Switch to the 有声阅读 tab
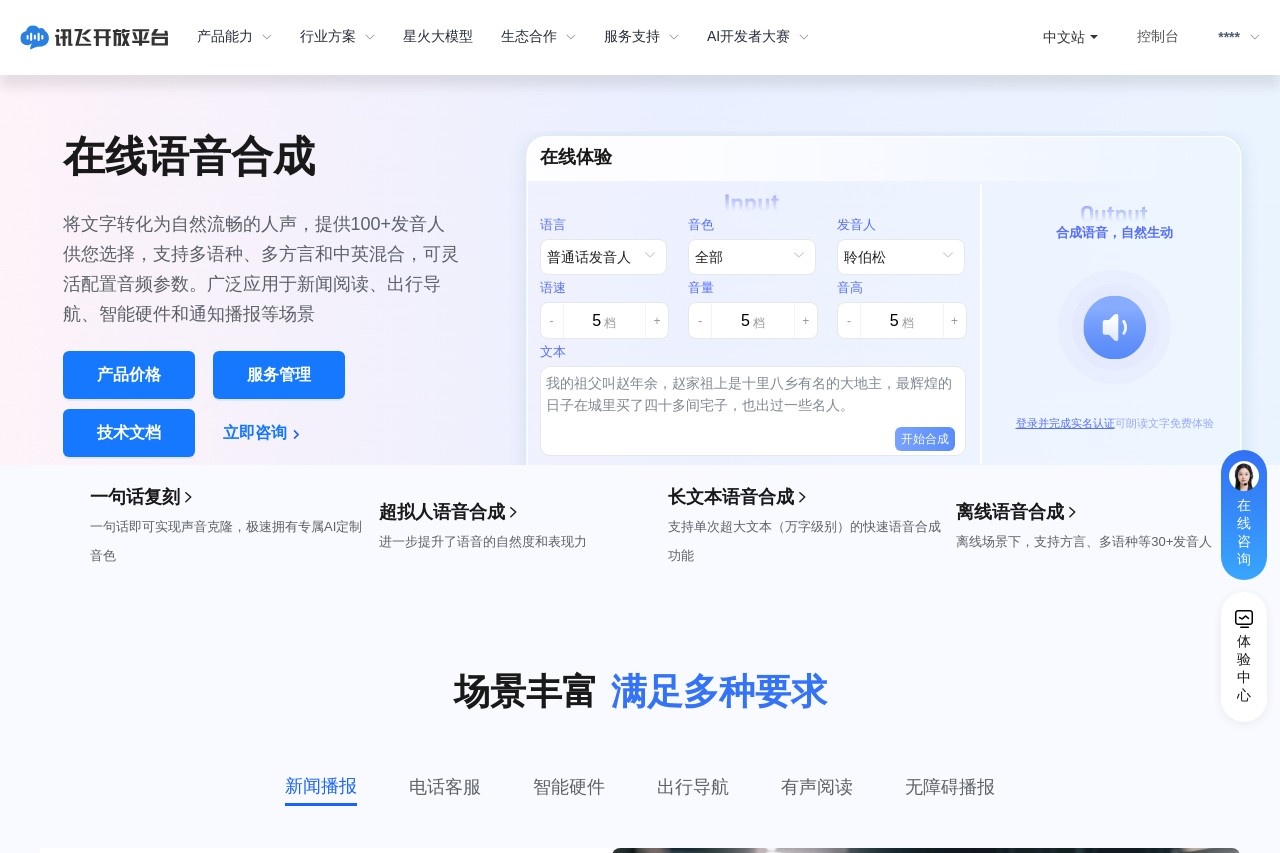The height and width of the screenshot is (853, 1280). [x=817, y=787]
